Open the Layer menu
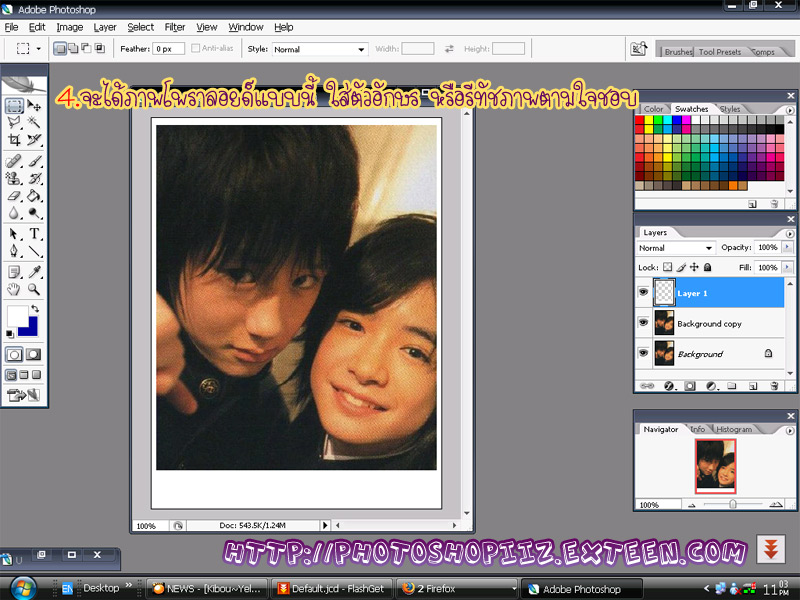The width and height of the screenshot is (800, 600). (x=105, y=27)
